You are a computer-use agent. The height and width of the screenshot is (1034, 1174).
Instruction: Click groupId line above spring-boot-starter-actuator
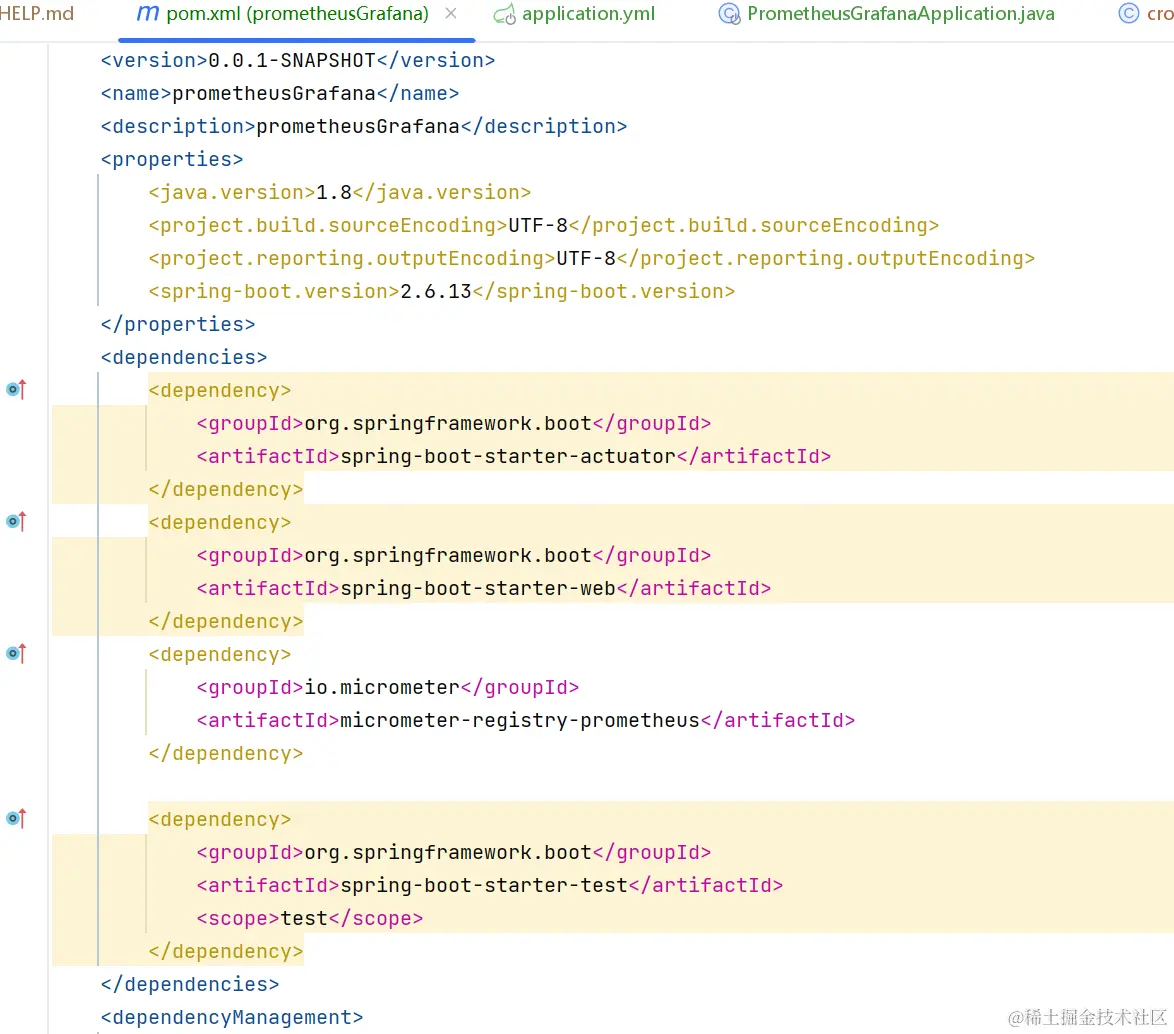(x=454, y=424)
